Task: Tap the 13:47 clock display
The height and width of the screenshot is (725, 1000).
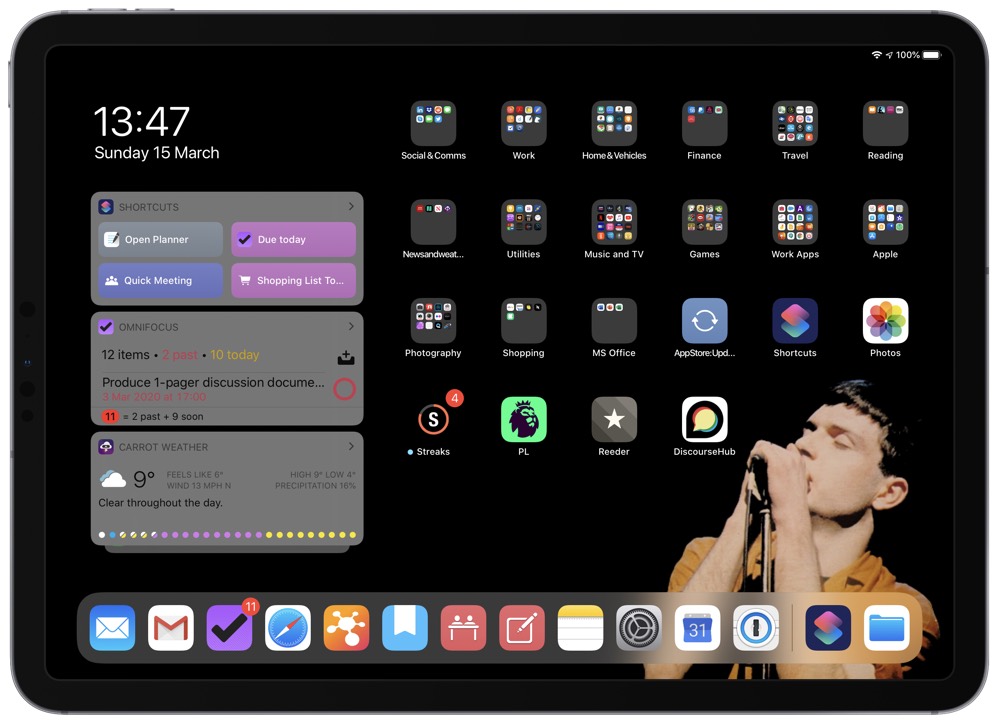Action: pos(142,121)
